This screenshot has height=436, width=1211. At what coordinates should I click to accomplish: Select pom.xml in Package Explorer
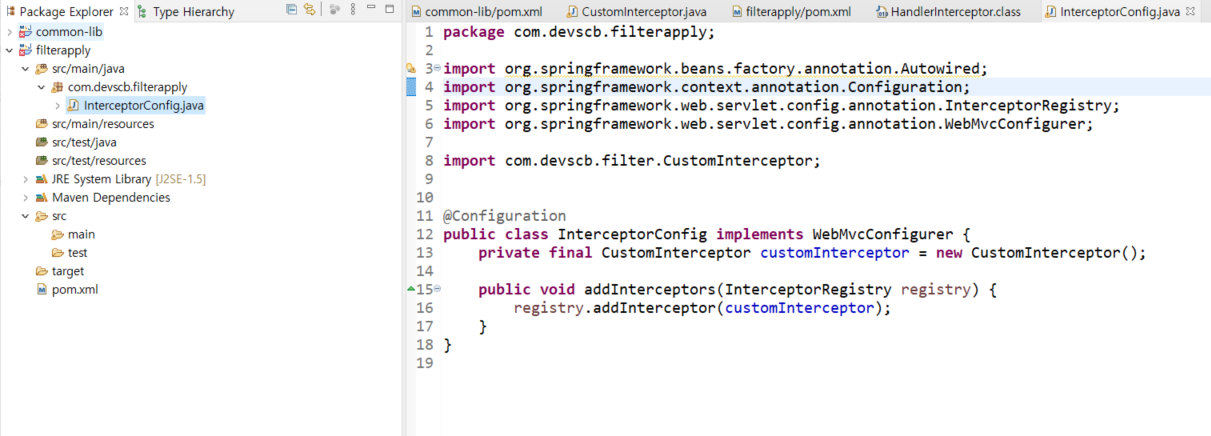pos(75,289)
